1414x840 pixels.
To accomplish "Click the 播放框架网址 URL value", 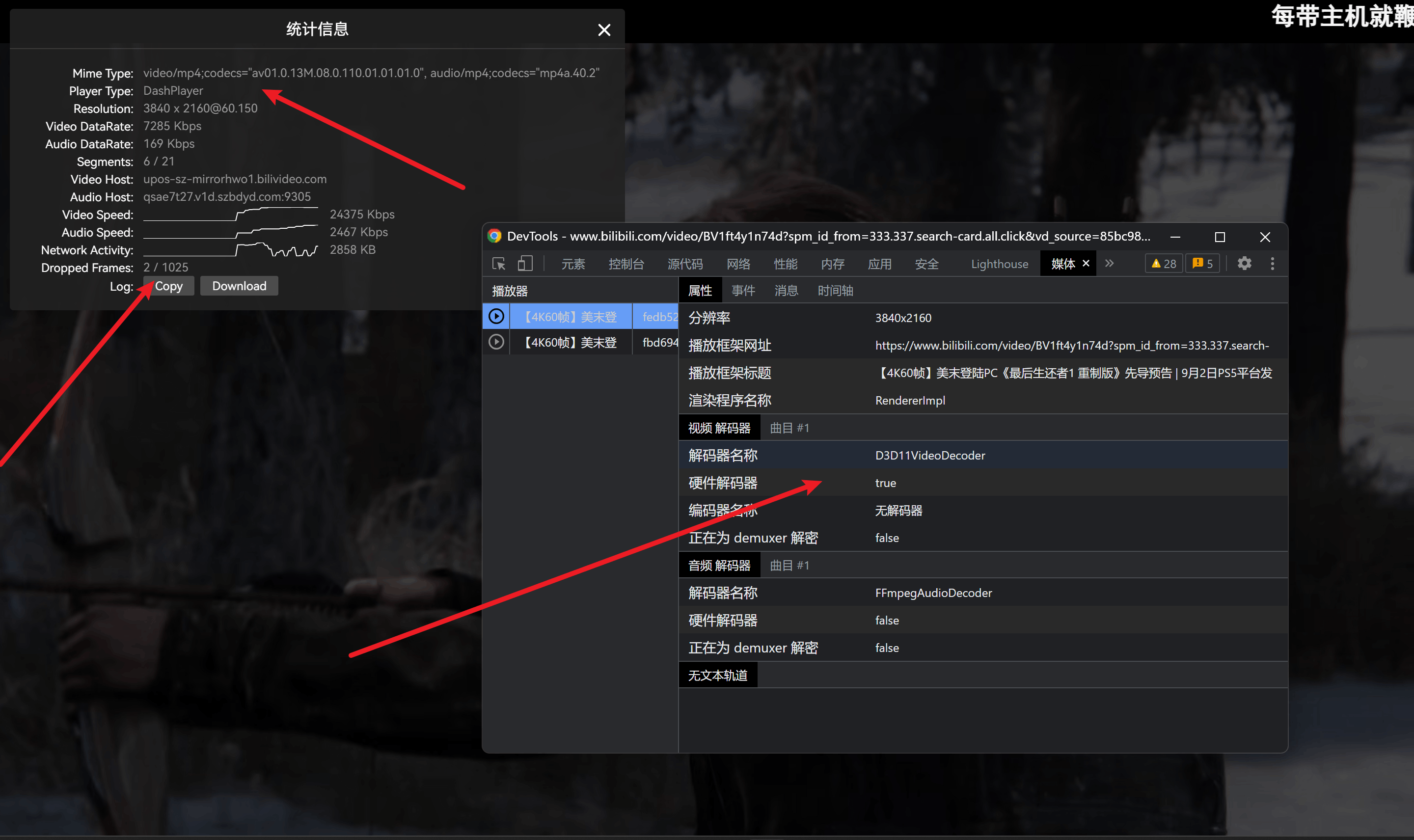I will pyautogui.click(x=1071, y=346).
